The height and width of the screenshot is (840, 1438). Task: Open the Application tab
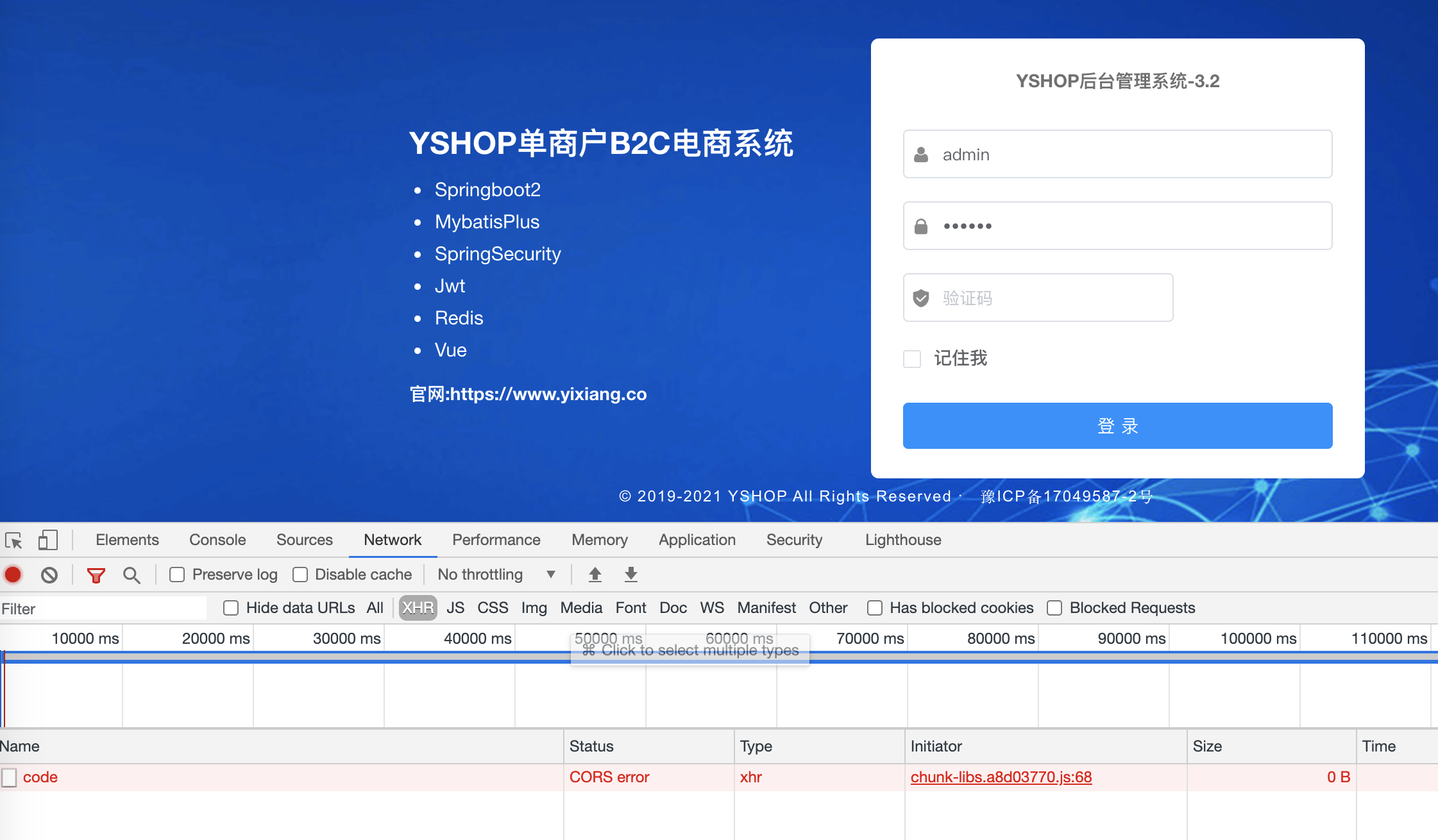click(697, 540)
